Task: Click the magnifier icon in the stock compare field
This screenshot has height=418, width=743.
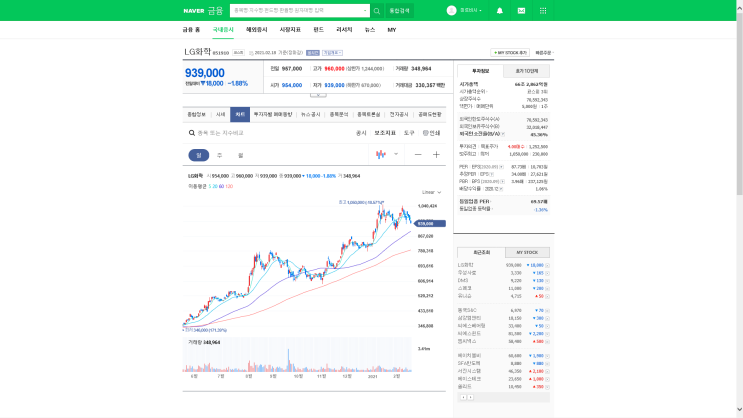Action: coord(191,133)
